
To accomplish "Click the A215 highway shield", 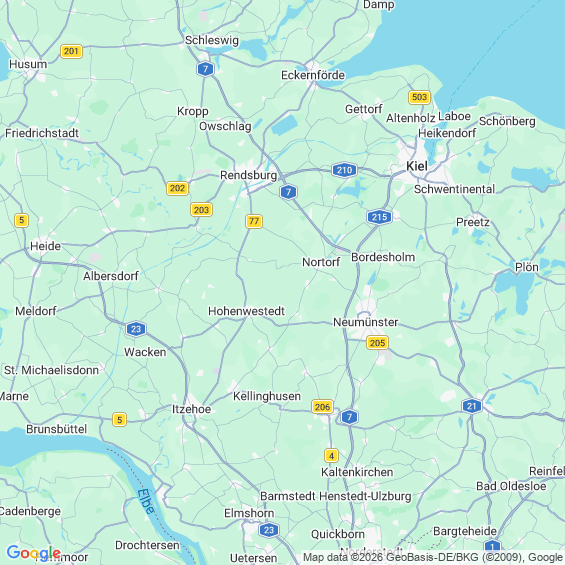I will point(379,217).
